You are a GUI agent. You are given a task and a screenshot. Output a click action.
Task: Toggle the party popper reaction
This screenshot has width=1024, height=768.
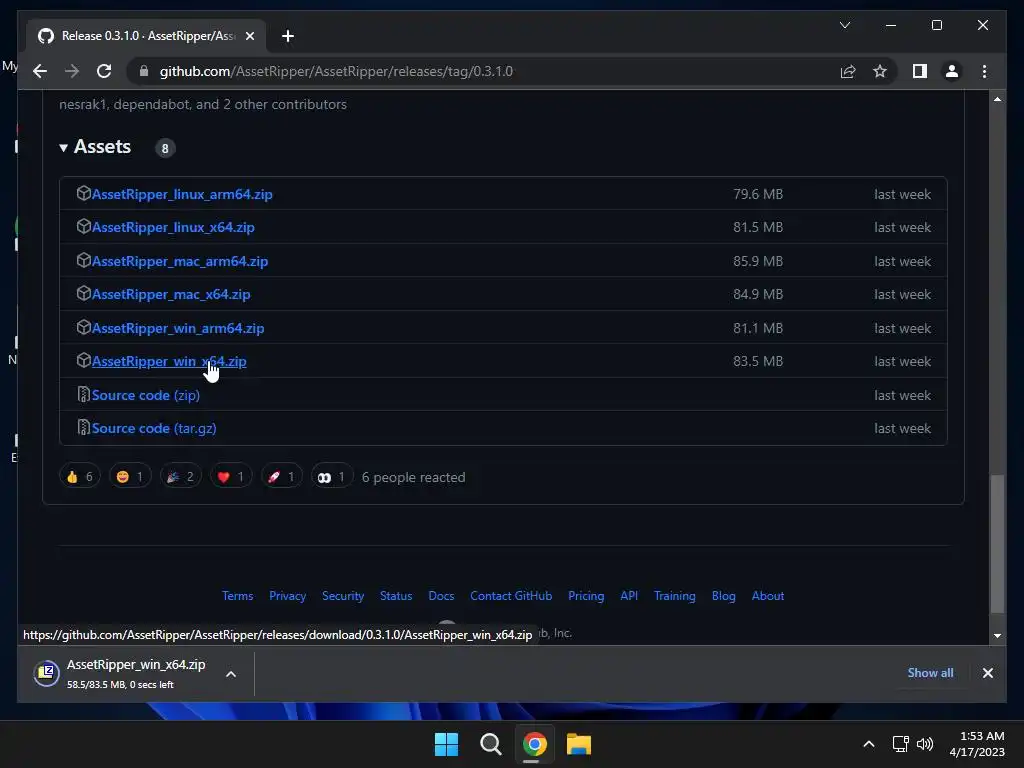coord(180,477)
